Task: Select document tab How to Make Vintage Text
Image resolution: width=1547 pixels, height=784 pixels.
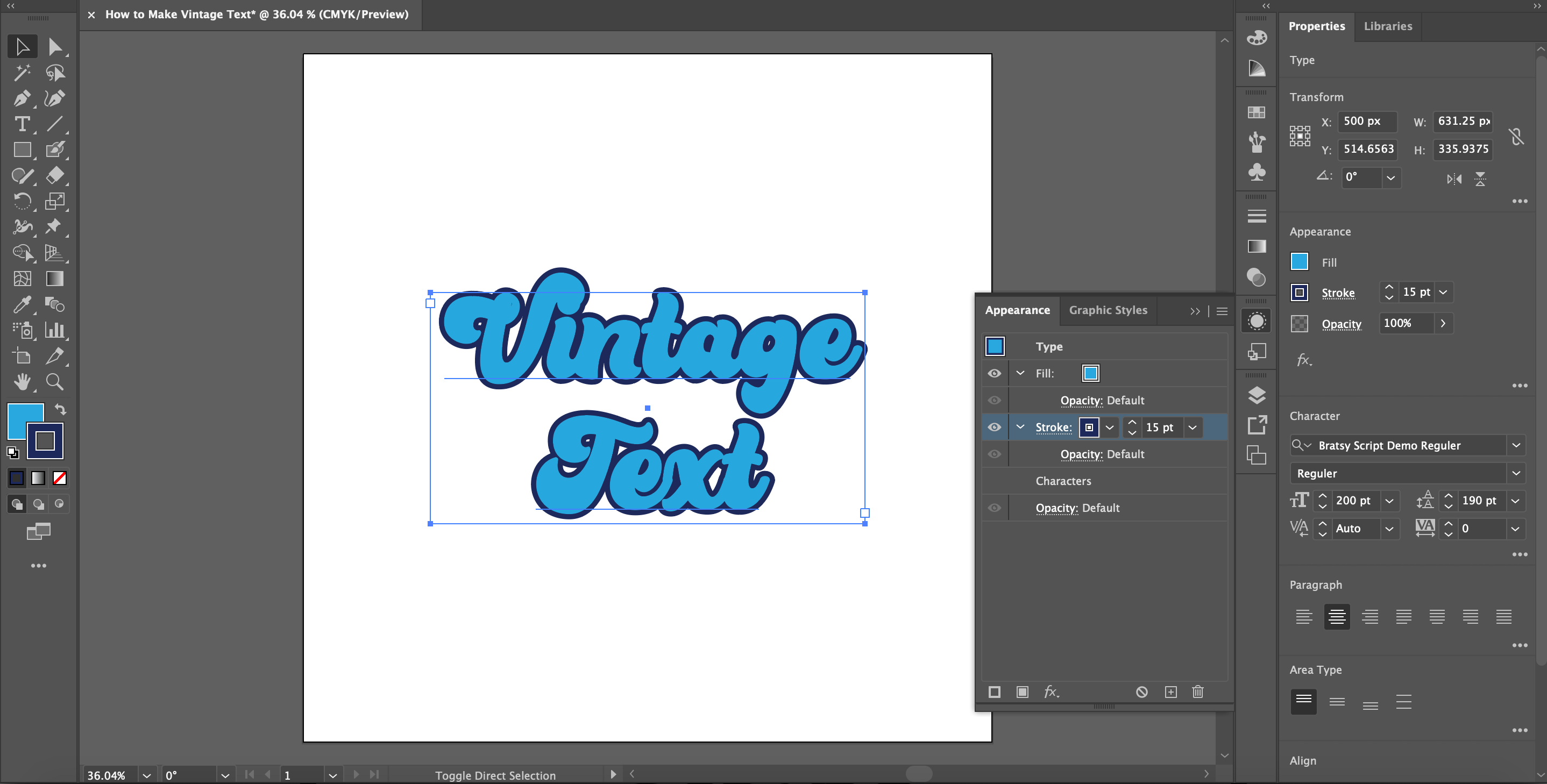Action: pos(257,15)
